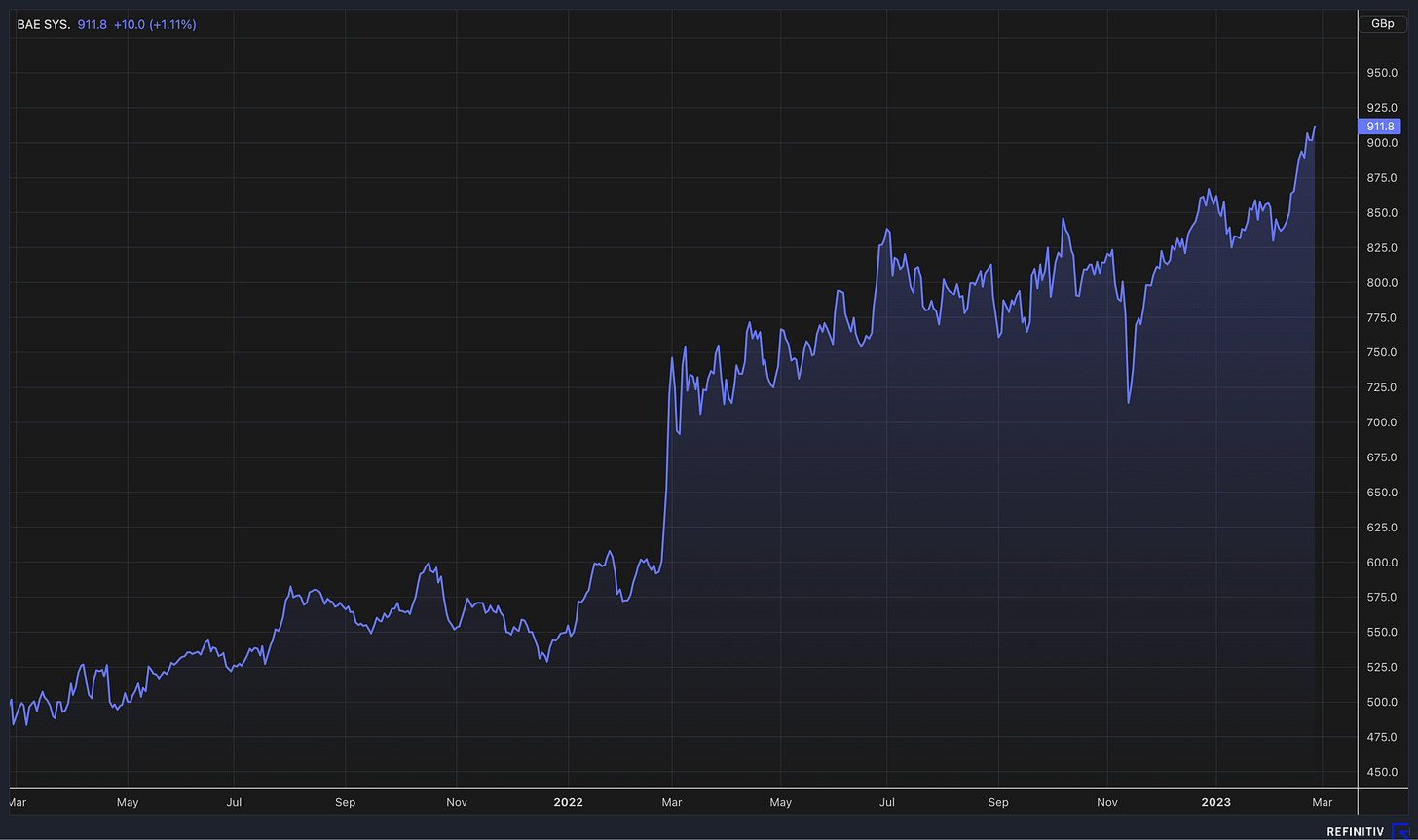Click the 850.0 price axis label

tap(1382, 213)
